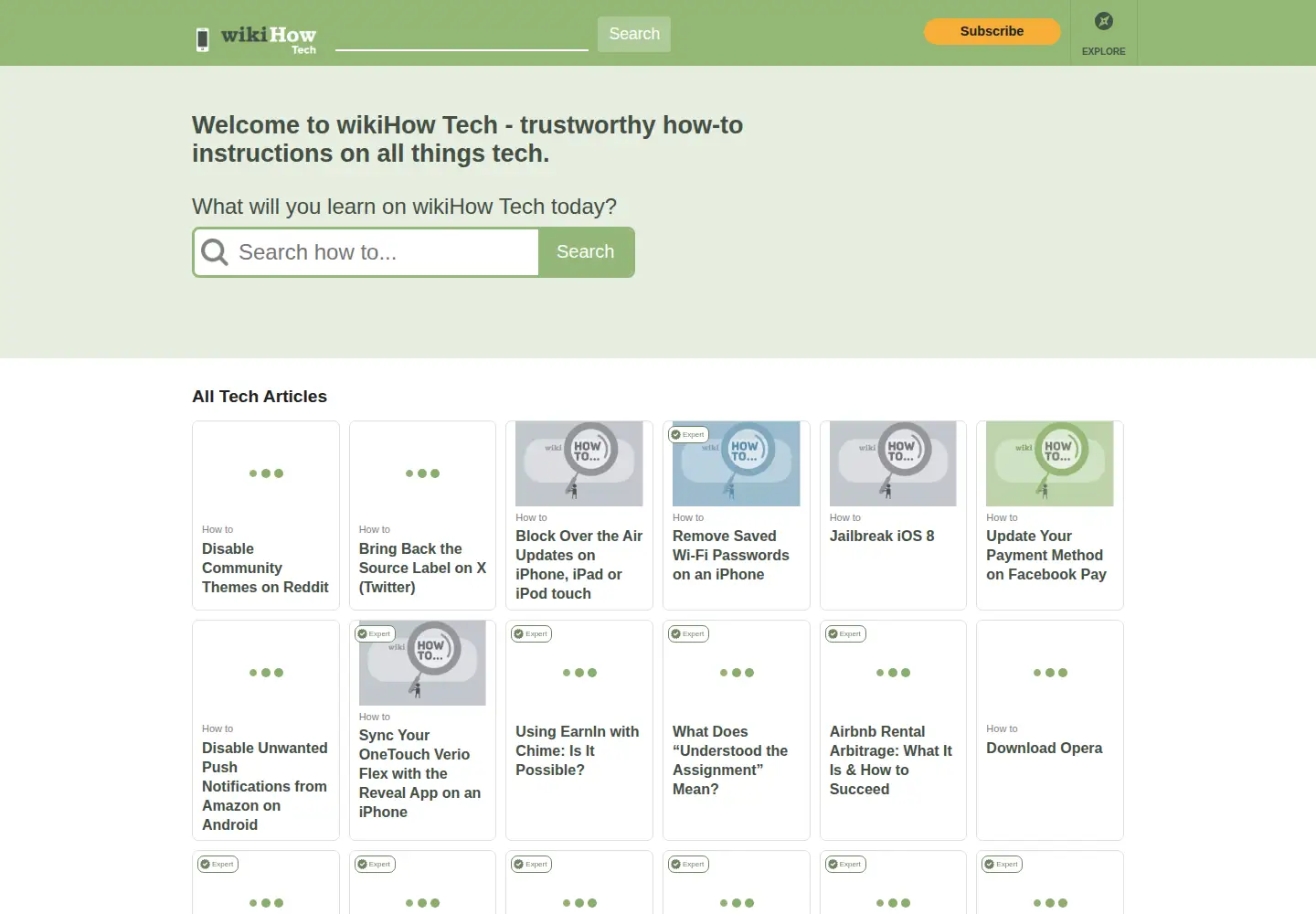Click Expert badge on Sync Your OneTouch card
This screenshot has width=1316, height=914.
click(x=375, y=633)
